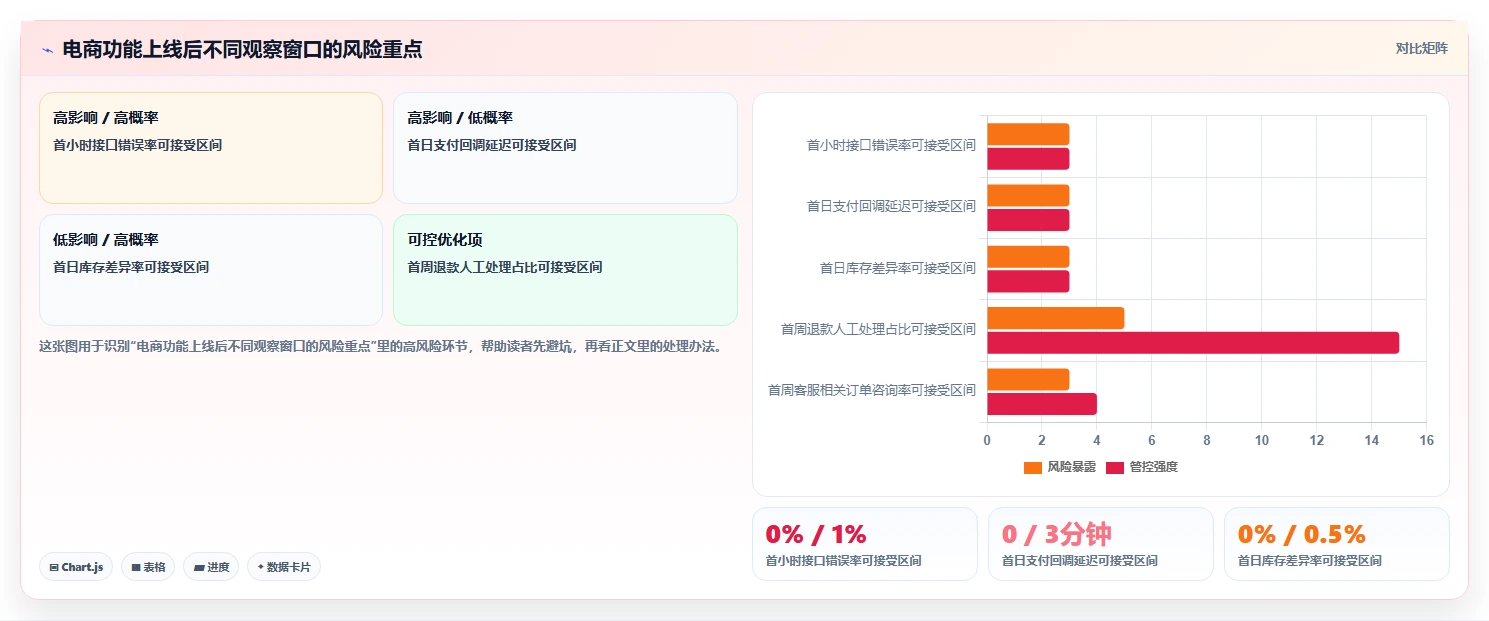1489x621 pixels.
Task: Click the lightning icon beside the card title
Action: [x=47, y=50]
